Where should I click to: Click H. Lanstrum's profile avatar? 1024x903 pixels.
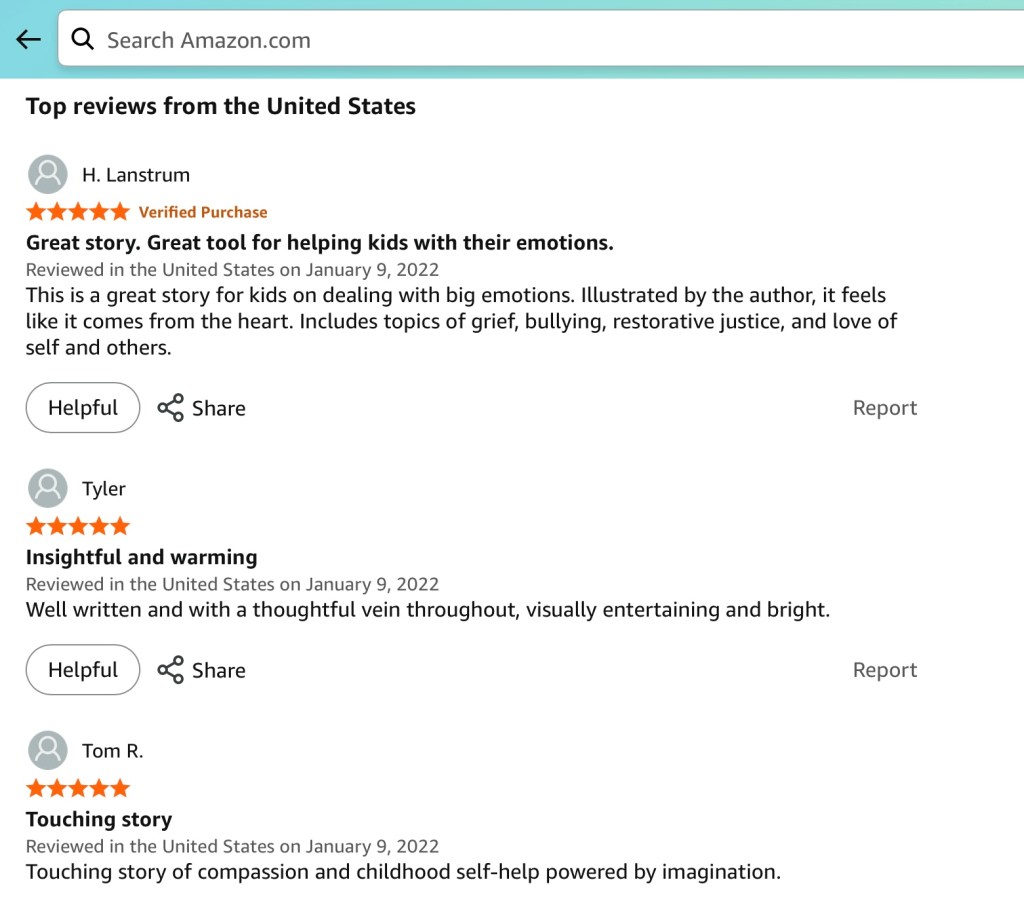coord(48,175)
